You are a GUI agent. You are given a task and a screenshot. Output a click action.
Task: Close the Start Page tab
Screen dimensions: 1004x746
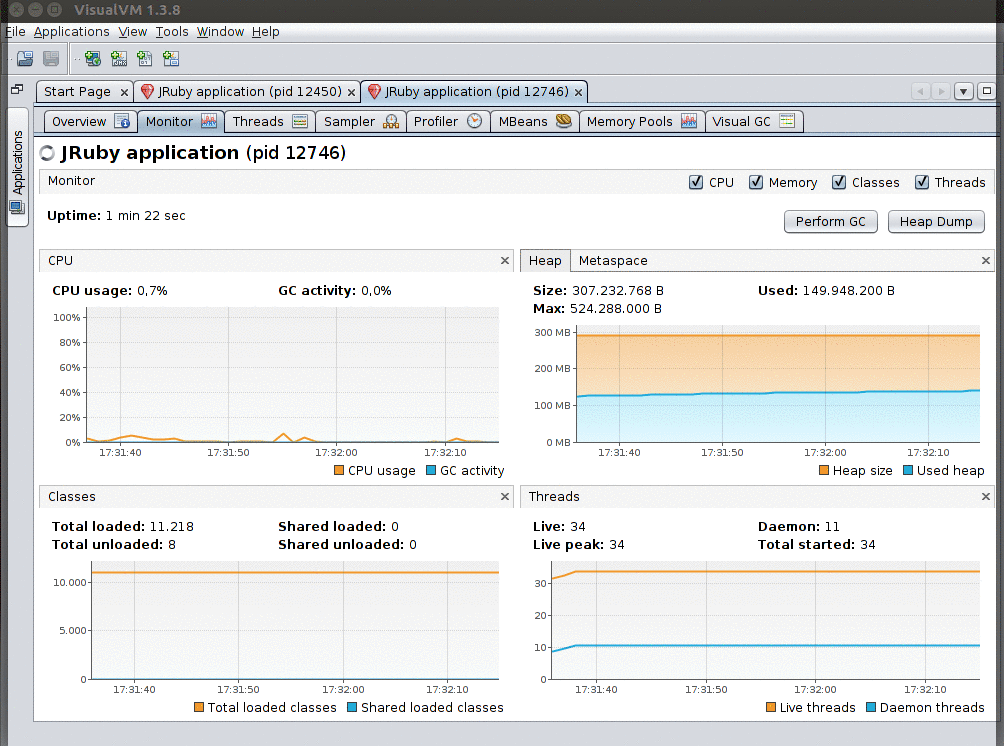click(x=124, y=93)
